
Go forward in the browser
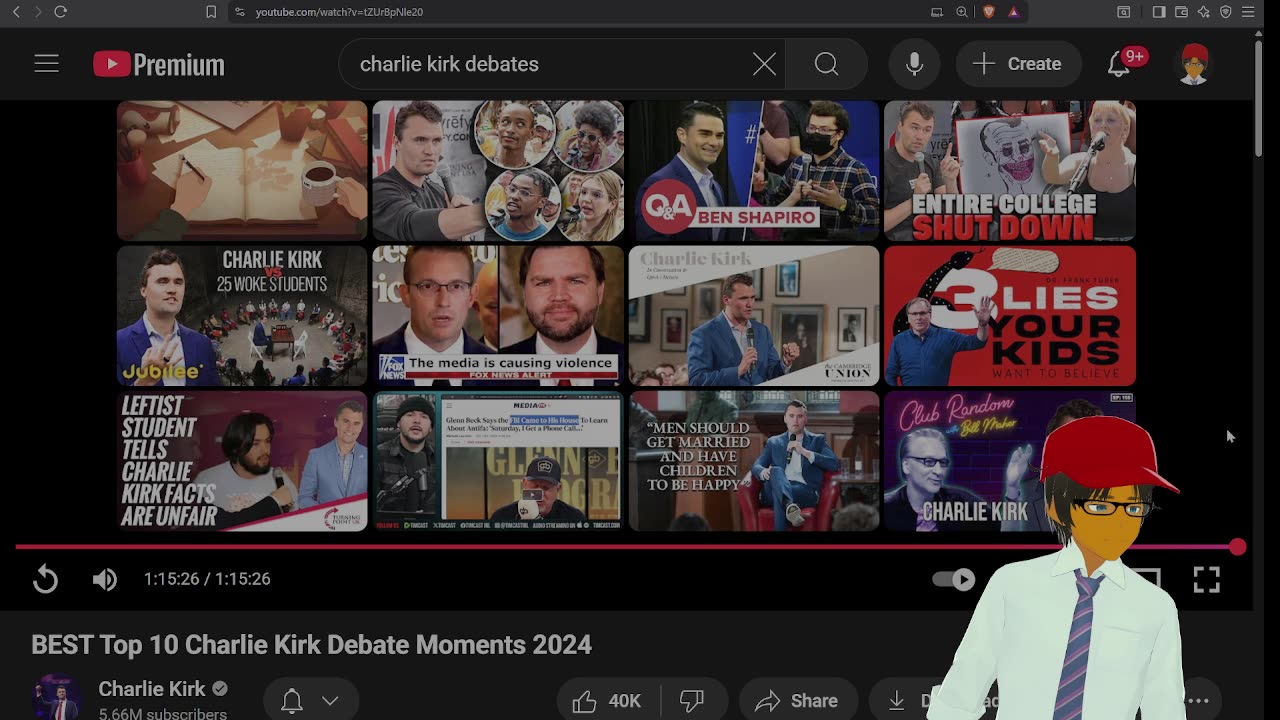(x=38, y=12)
